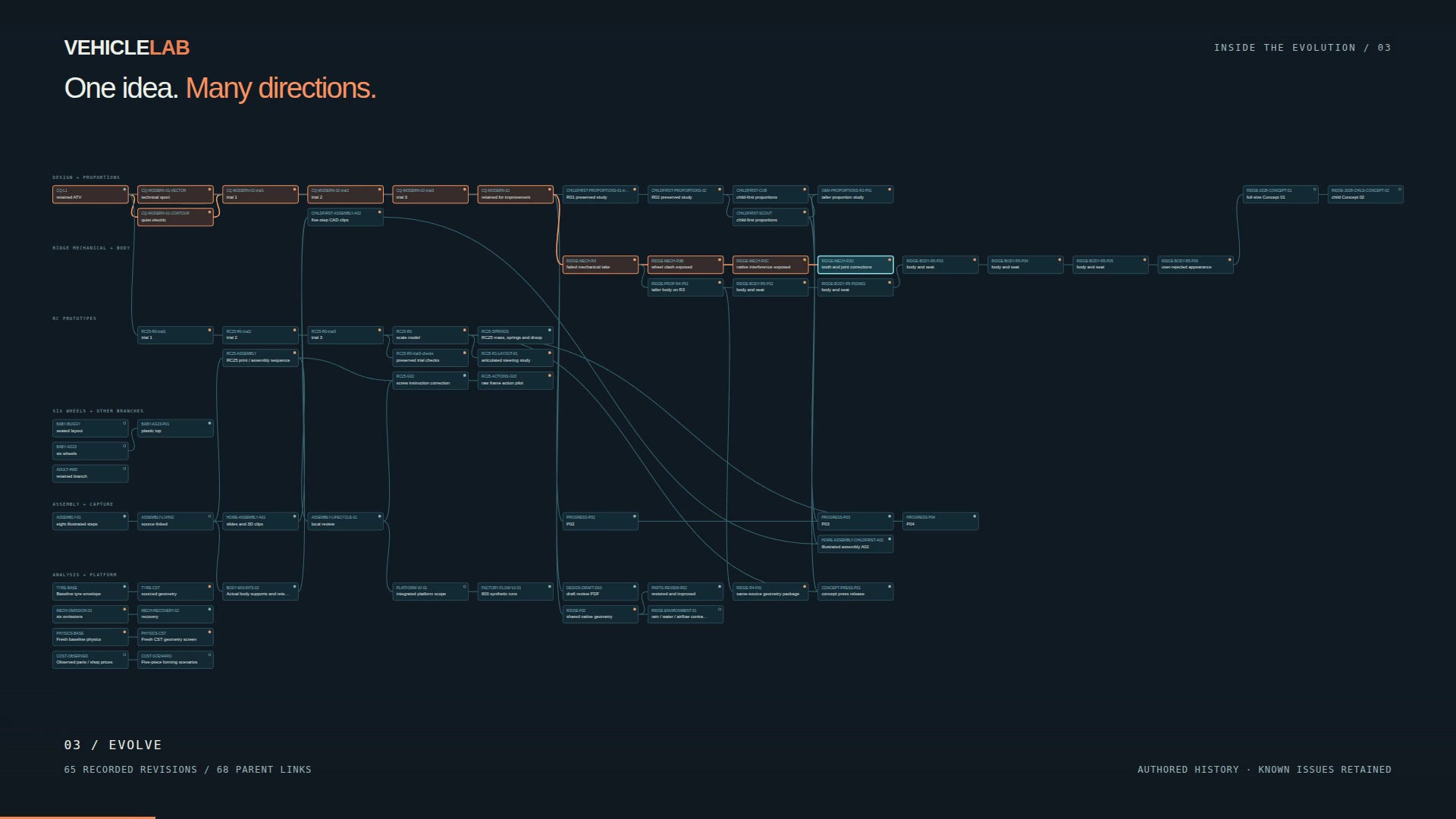The image size is (1456, 819).
Task: Open the RC25-SPRINGS mass, springs and droop node
Action: tap(515, 335)
